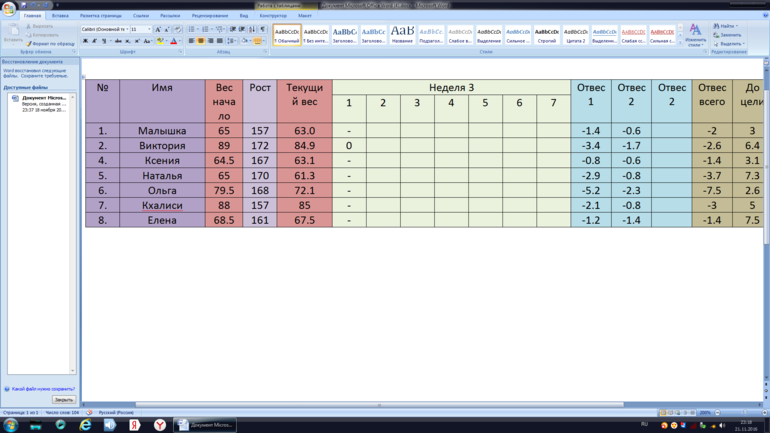Screen dimensions: 770x433
Task: Open the Вставка ribbon tab
Action: click(x=60, y=16)
